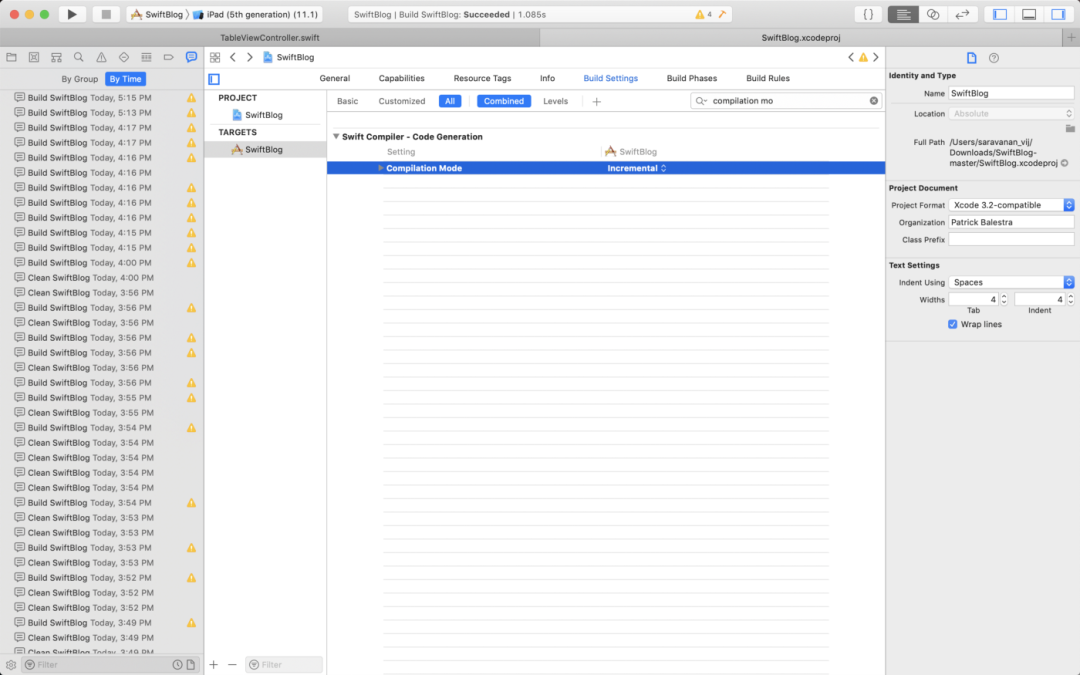Select Combined settings view
This screenshot has width=1080, height=675.
pos(503,101)
